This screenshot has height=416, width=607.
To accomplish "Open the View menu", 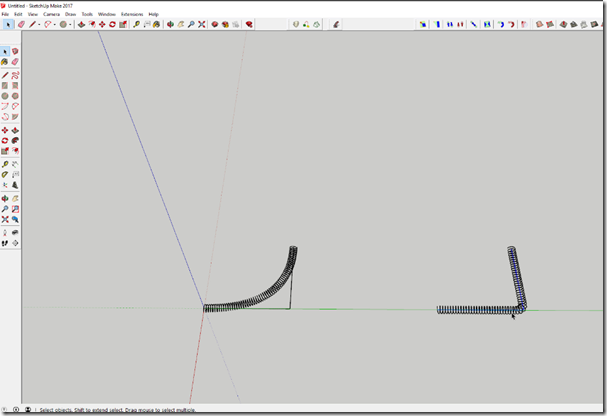I will (x=33, y=14).
